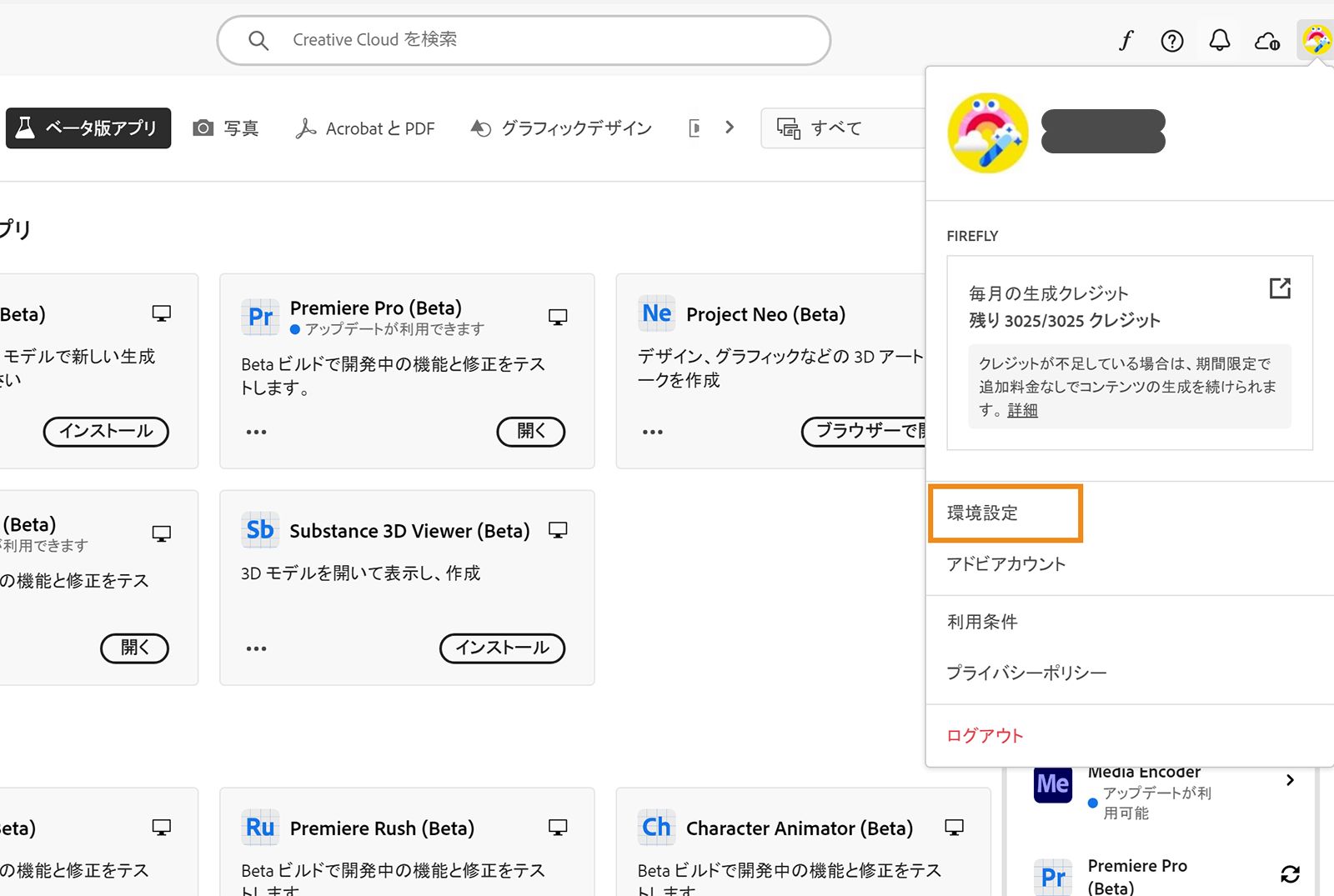Open the help question mark icon
Image resolution: width=1334 pixels, height=896 pixels.
(x=1172, y=40)
